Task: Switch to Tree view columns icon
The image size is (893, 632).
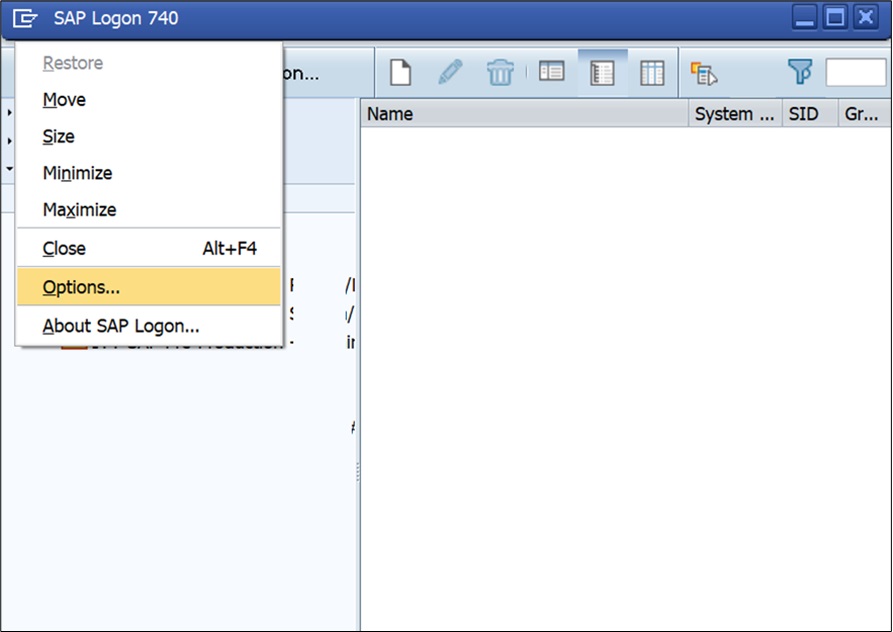Action: pyautogui.click(x=652, y=73)
